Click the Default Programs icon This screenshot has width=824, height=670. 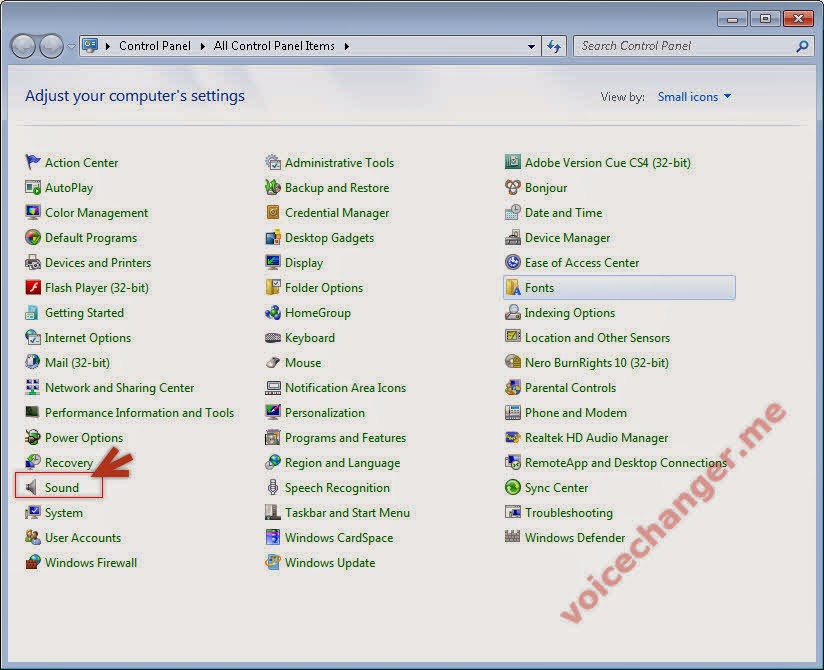point(33,237)
